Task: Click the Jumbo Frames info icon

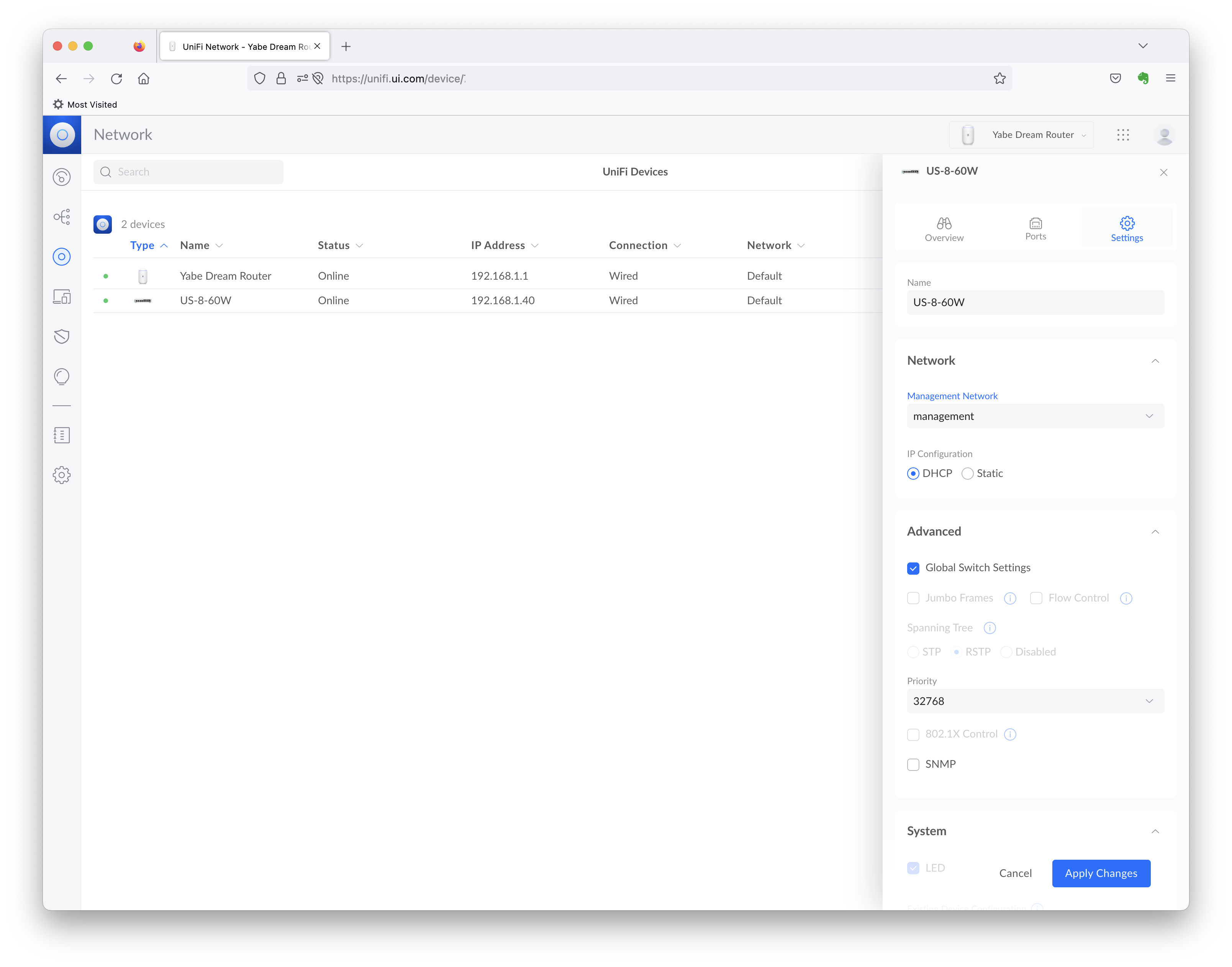Action: (1009, 598)
